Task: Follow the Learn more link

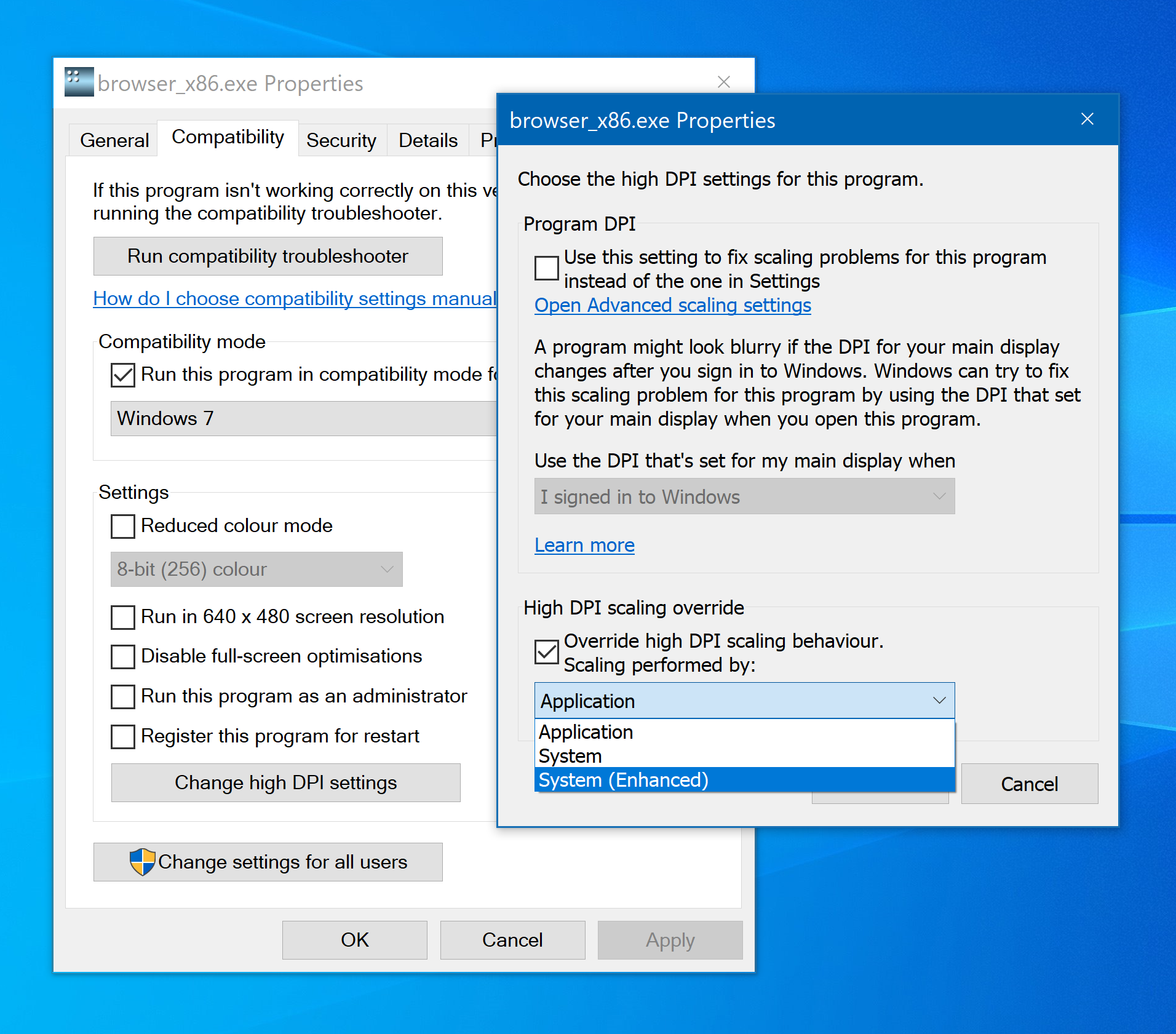Action: pyautogui.click(x=584, y=546)
